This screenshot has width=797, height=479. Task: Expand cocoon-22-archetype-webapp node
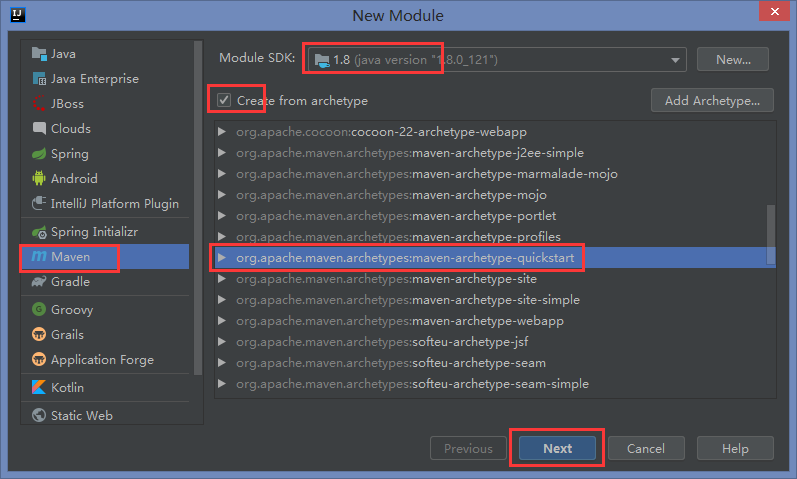222,132
